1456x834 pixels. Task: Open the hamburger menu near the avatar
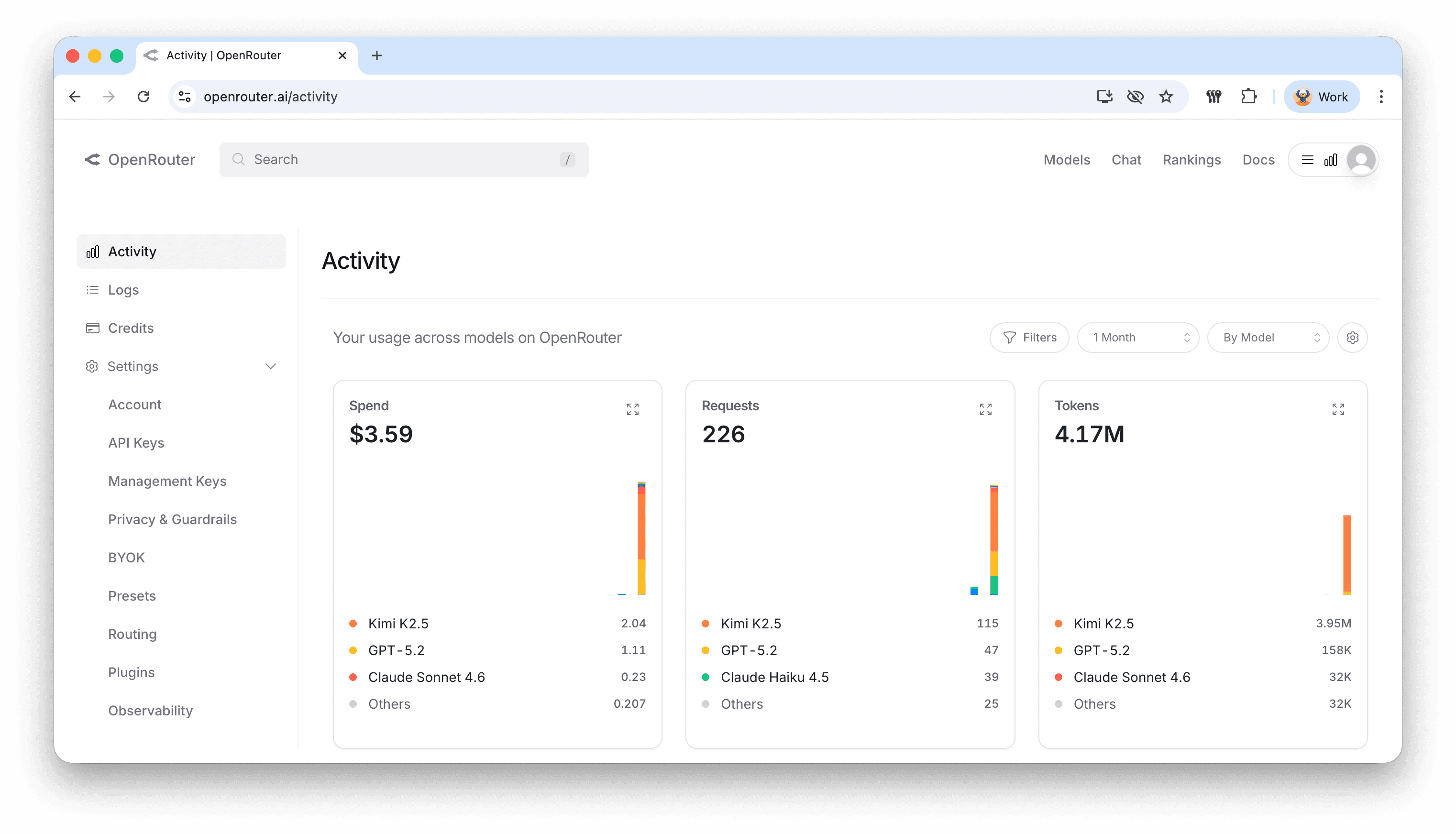click(x=1308, y=160)
